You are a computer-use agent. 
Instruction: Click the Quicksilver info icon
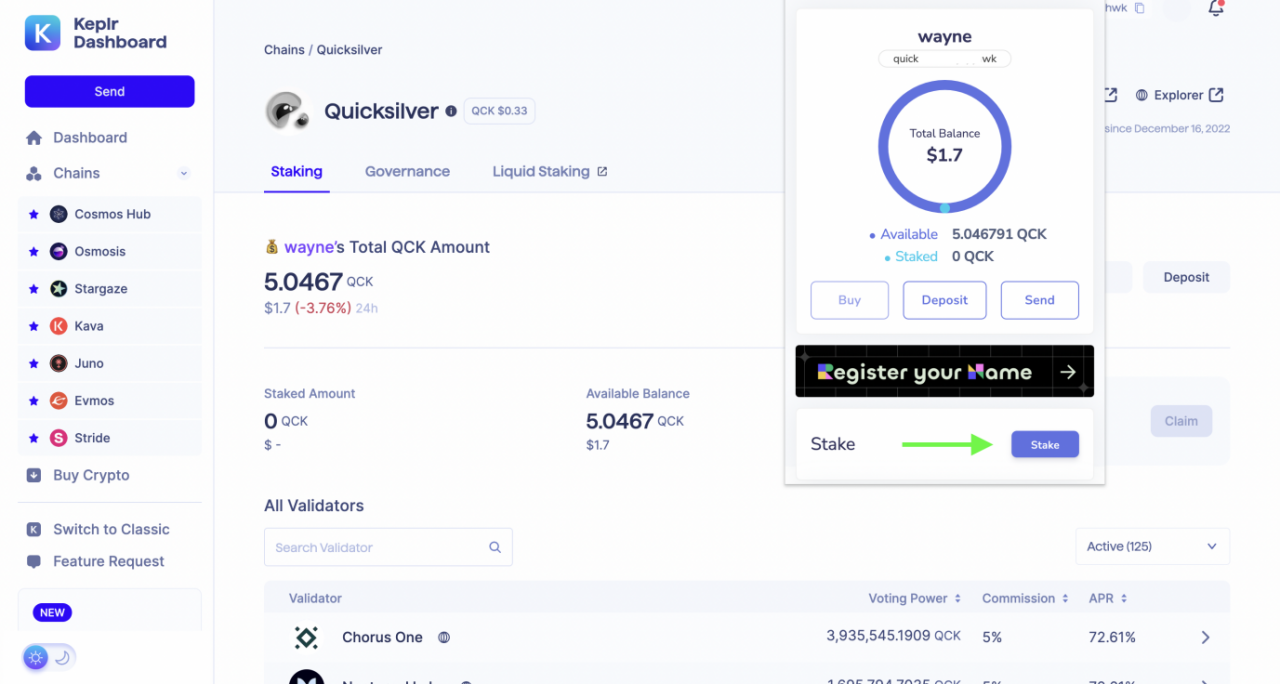[451, 111]
